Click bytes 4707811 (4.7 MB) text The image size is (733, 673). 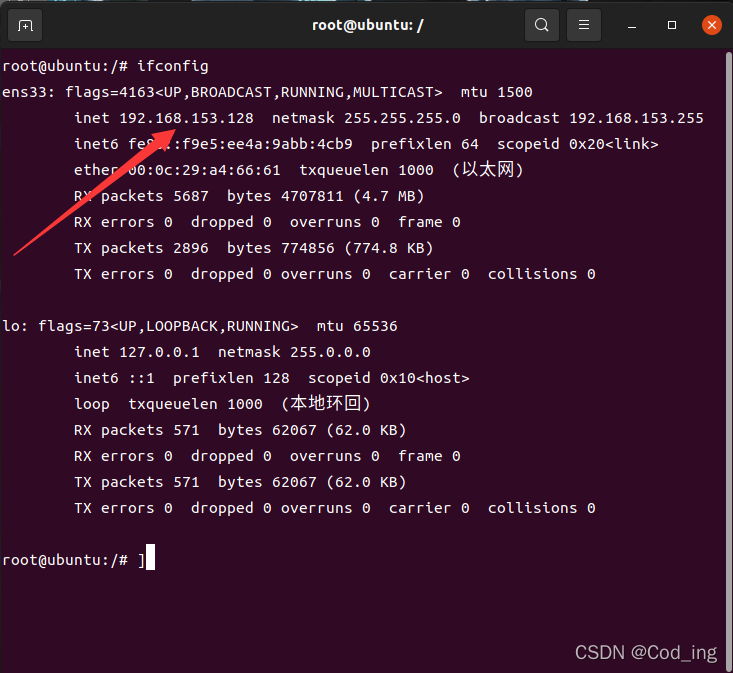(325, 196)
